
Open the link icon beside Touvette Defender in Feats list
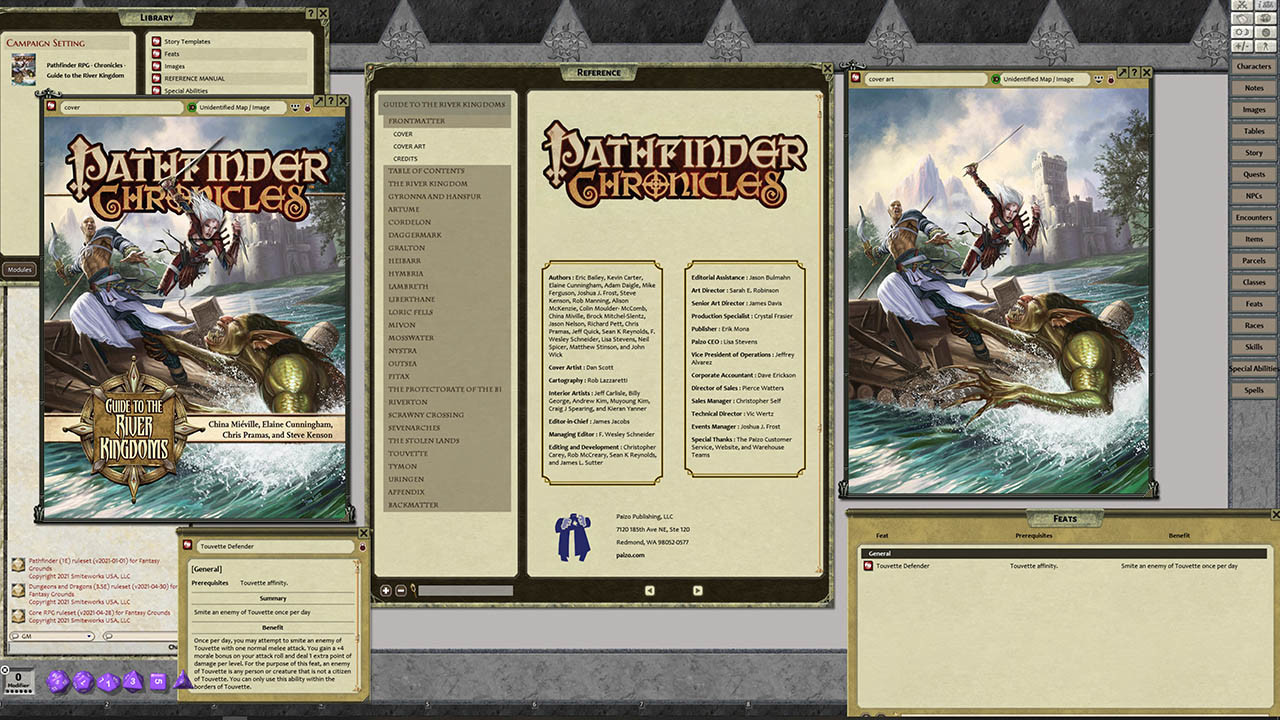pyautogui.click(x=868, y=566)
